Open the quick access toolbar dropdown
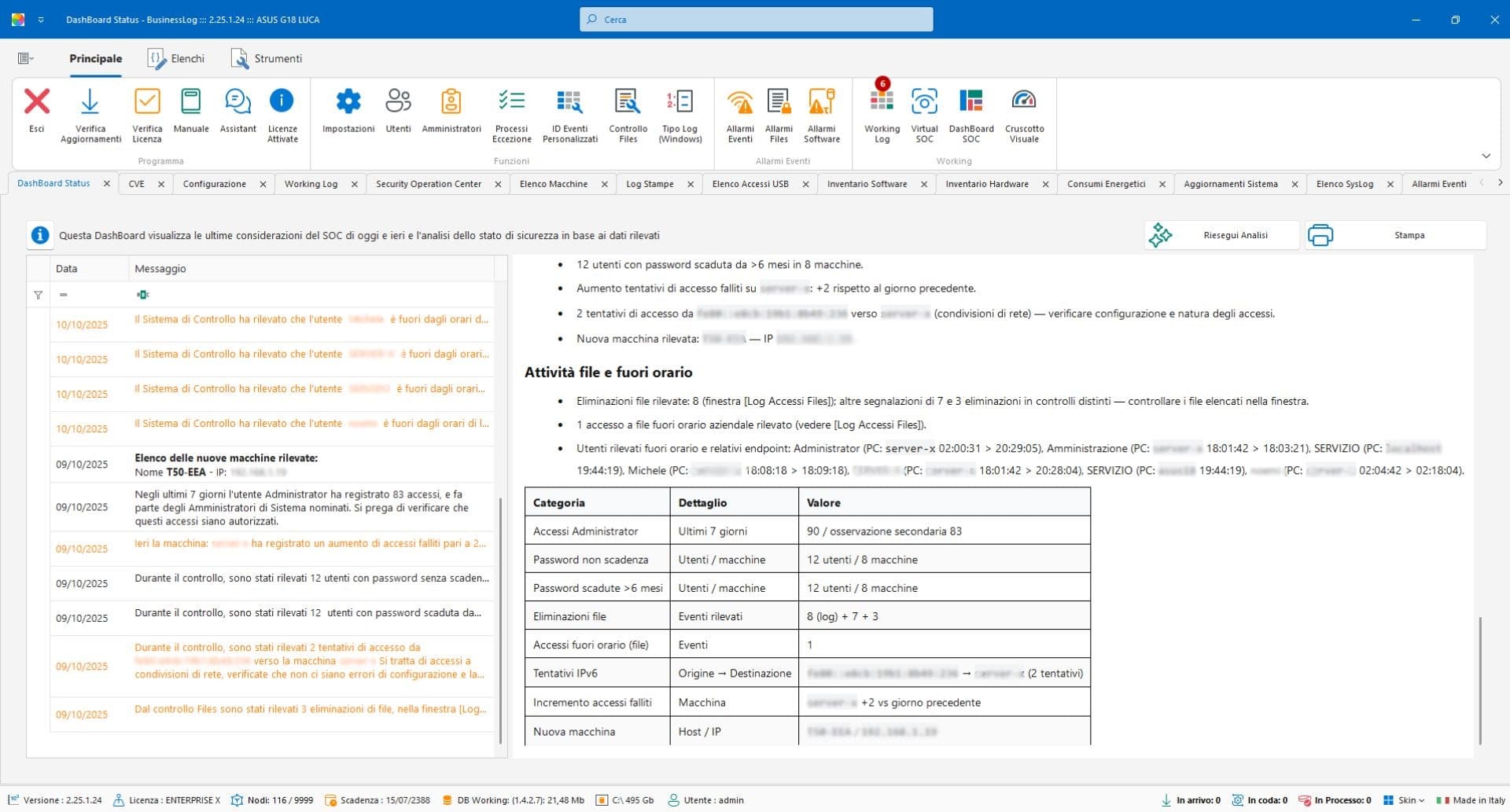This screenshot has width=1510, height=812. pyautogui.click(x=41, y=20)
